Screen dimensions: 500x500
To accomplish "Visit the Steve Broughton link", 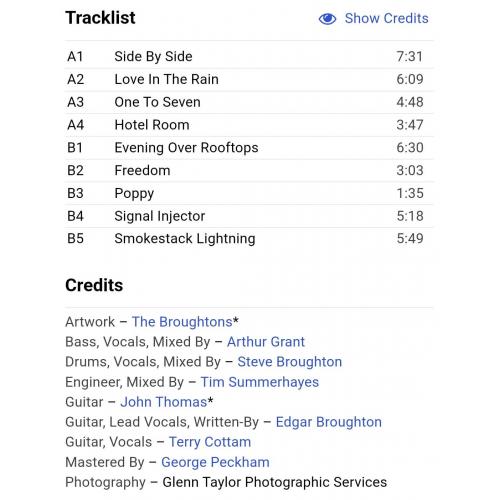I will [x=290, y=362].
